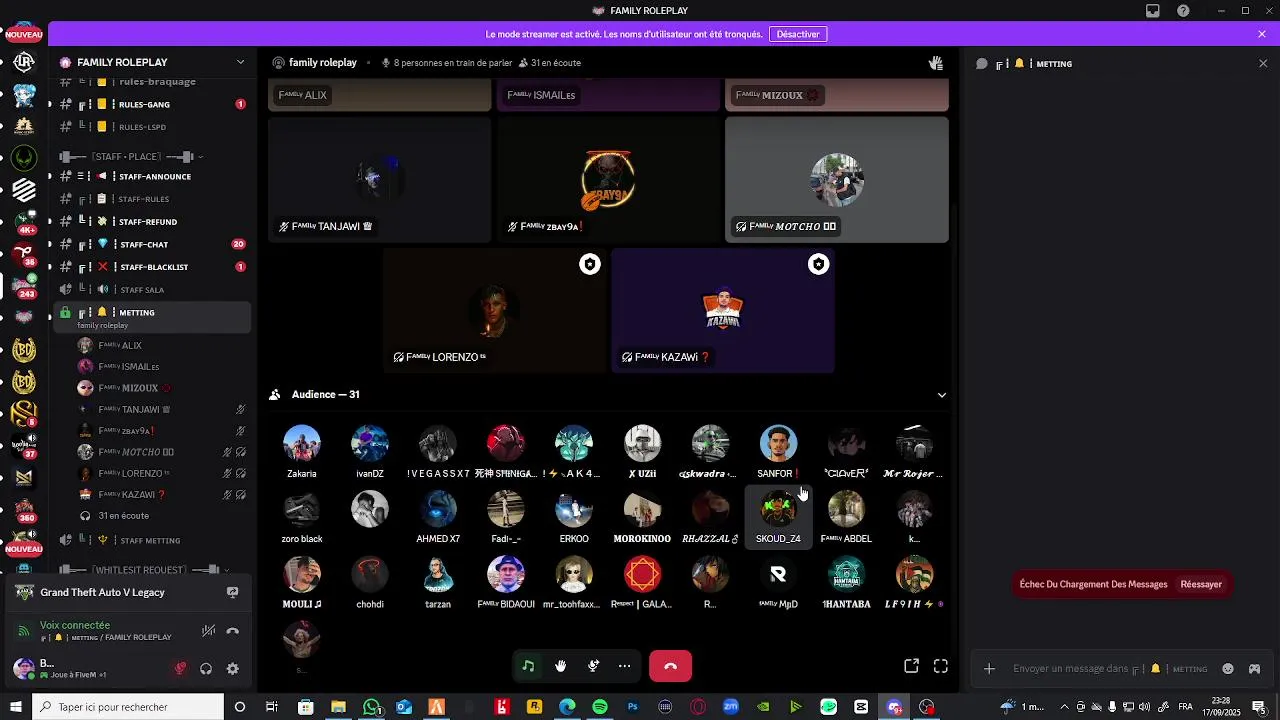Click 1HANTABA audience avatar

click(x=846, y=575)
